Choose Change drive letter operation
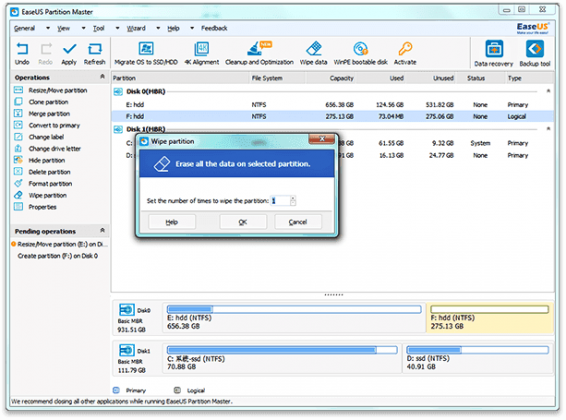566x420 pixels. point(47,149)
